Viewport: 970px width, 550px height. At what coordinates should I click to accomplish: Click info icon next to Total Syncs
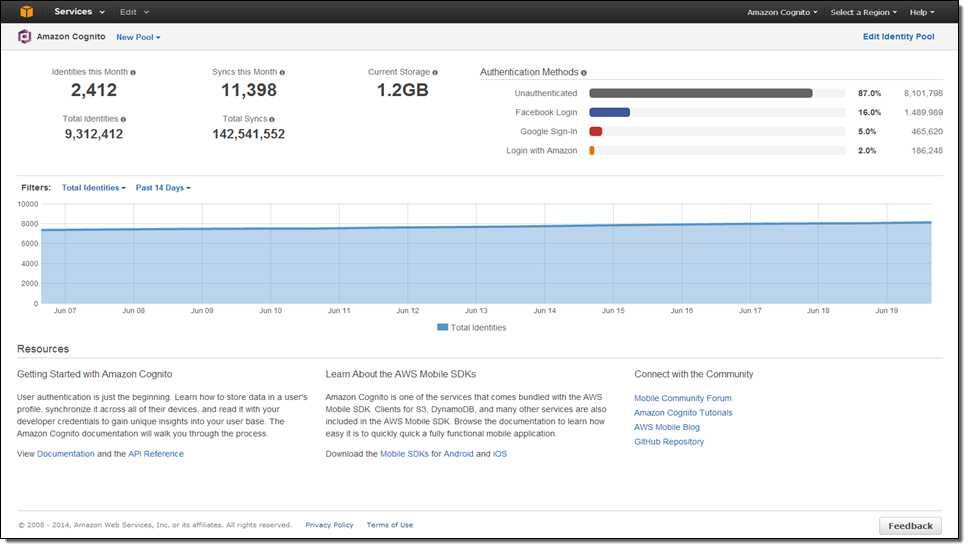coord(272,119)
